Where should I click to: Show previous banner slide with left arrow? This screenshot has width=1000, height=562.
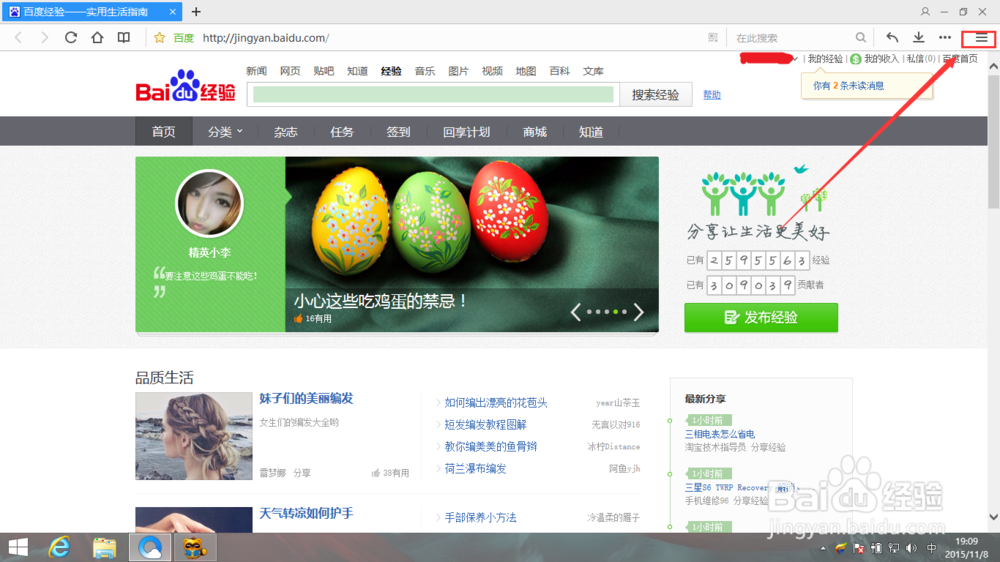click(575, 312)
